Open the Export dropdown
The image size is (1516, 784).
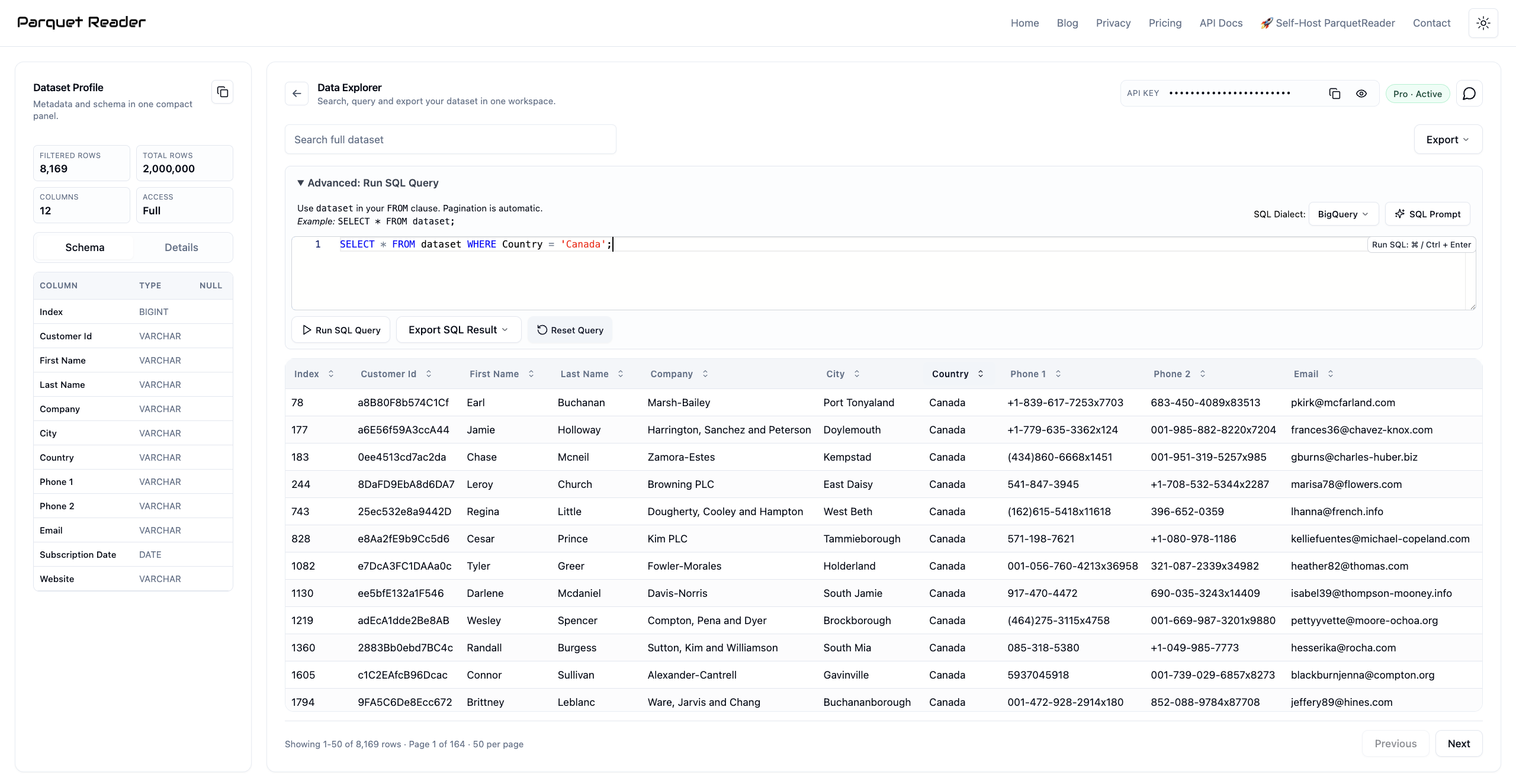[1447, 139]
